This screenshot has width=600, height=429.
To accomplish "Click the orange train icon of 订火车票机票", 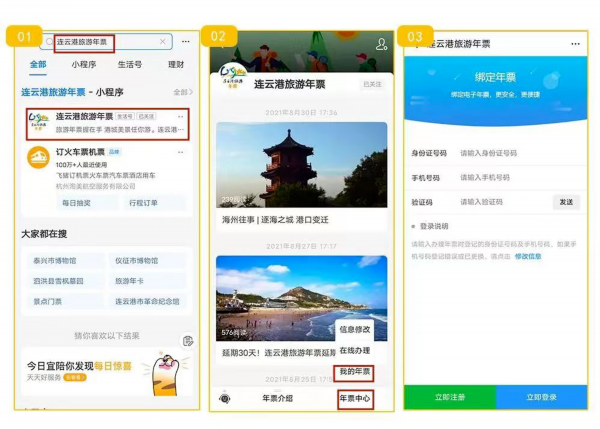I will [x=38, y=157].
